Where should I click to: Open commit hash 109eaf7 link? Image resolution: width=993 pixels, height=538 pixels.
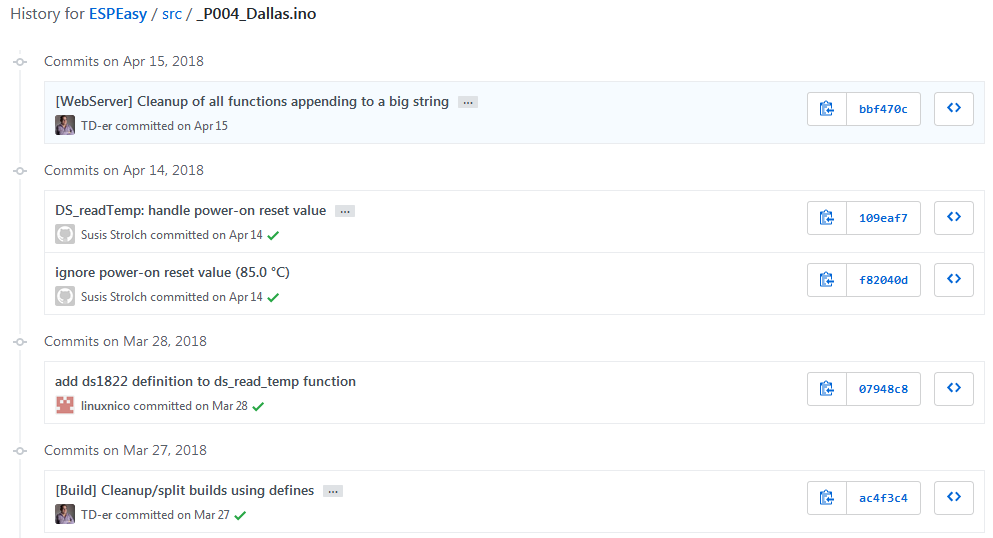883,218
